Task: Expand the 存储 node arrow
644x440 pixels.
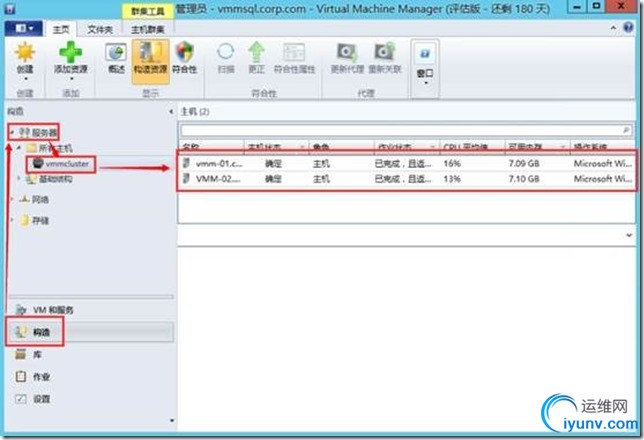Action: (x=12, y=221)
